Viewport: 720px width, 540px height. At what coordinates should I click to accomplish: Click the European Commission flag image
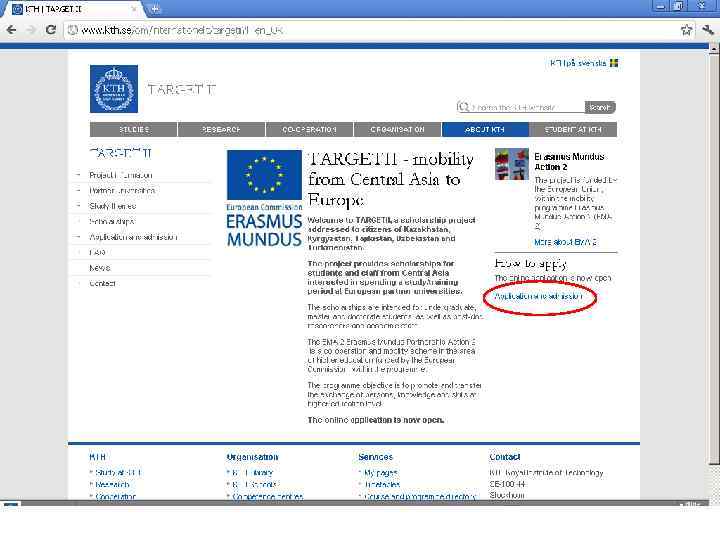(x=264, y=175)
